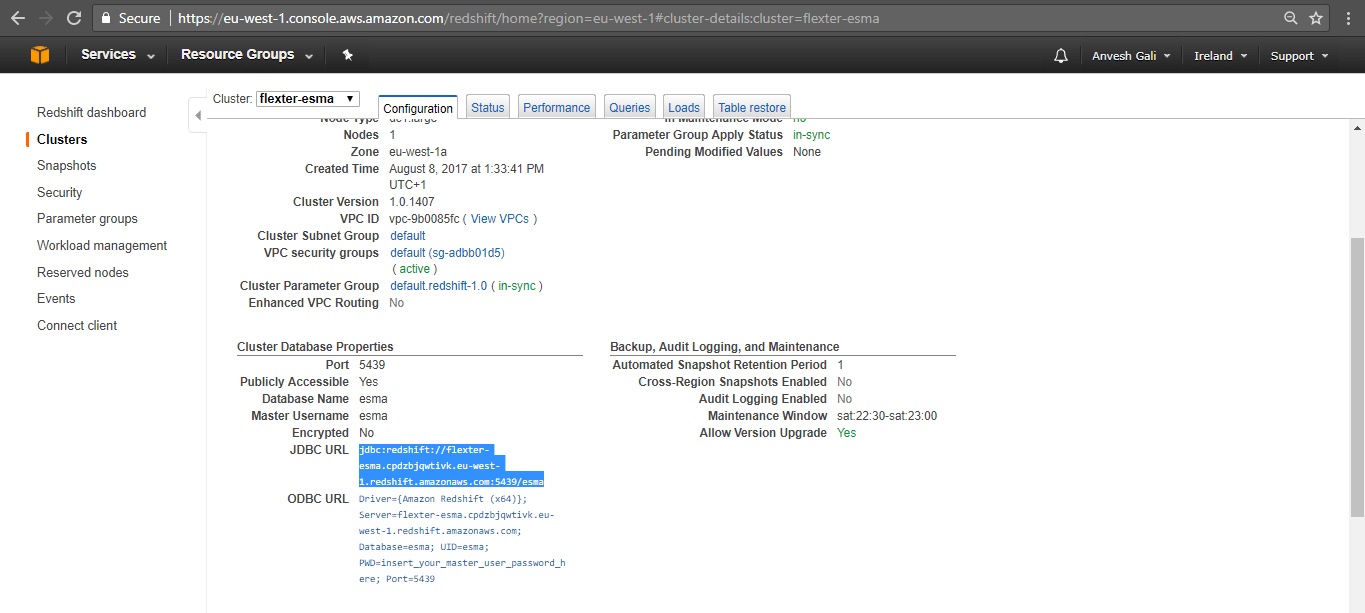Click the Automated Snapshot Retention Period value 1

click(x=841, y=365)
